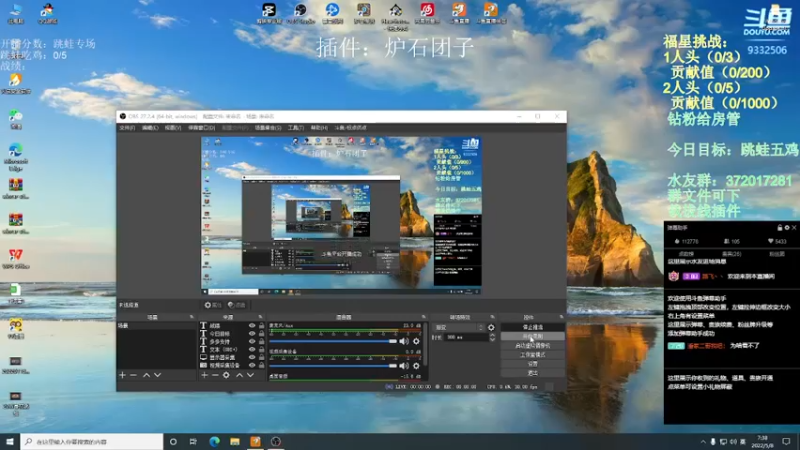Click the Start Recording button
The image size is (800, 450).
533,337
